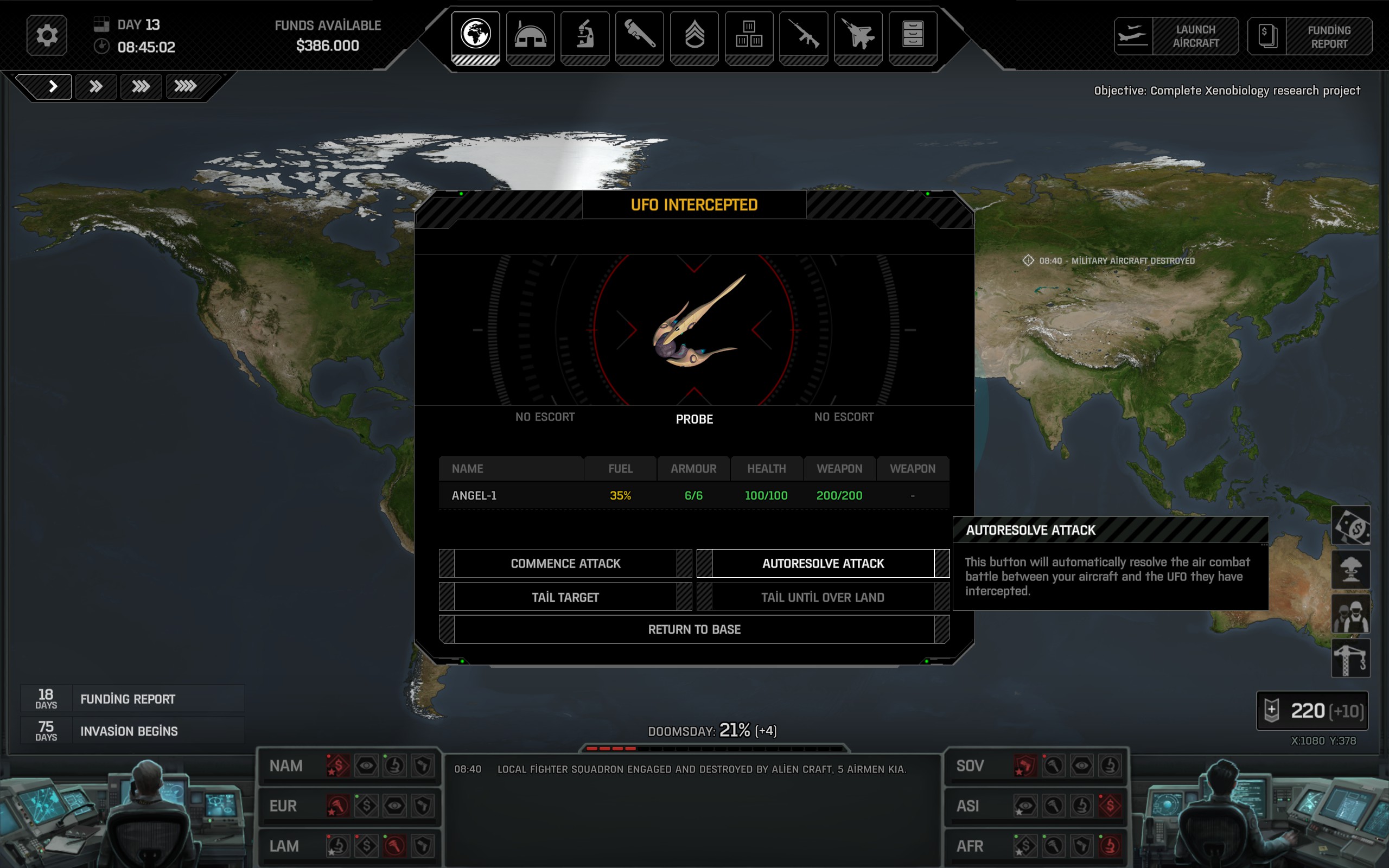Open the Launch Aircraft menu

tap(1176, 36)
